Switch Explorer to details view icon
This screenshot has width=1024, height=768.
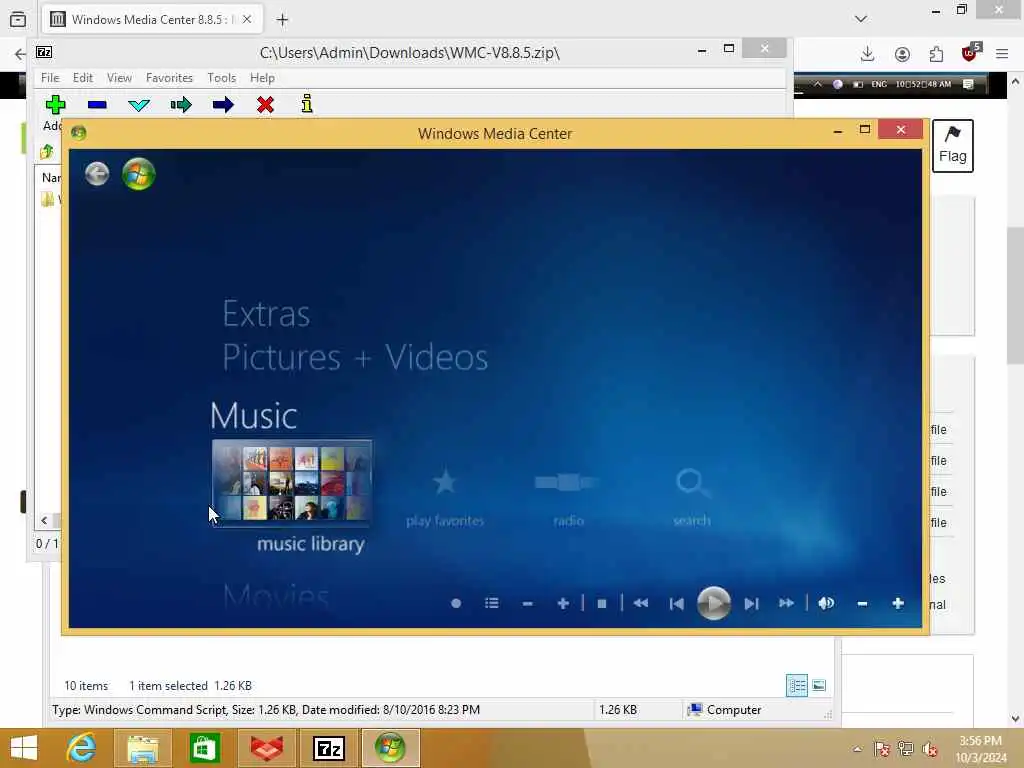797,686
